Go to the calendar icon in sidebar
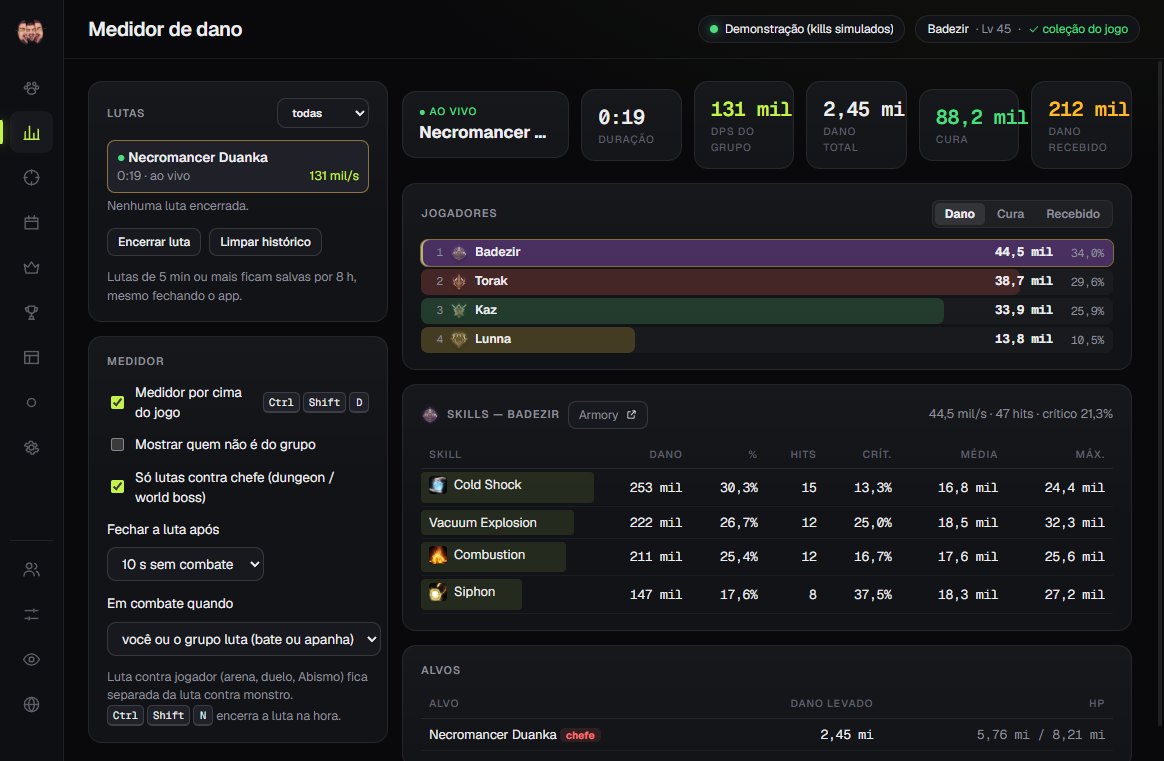This screenshot has width=1164, height=761. click(31, 223)
